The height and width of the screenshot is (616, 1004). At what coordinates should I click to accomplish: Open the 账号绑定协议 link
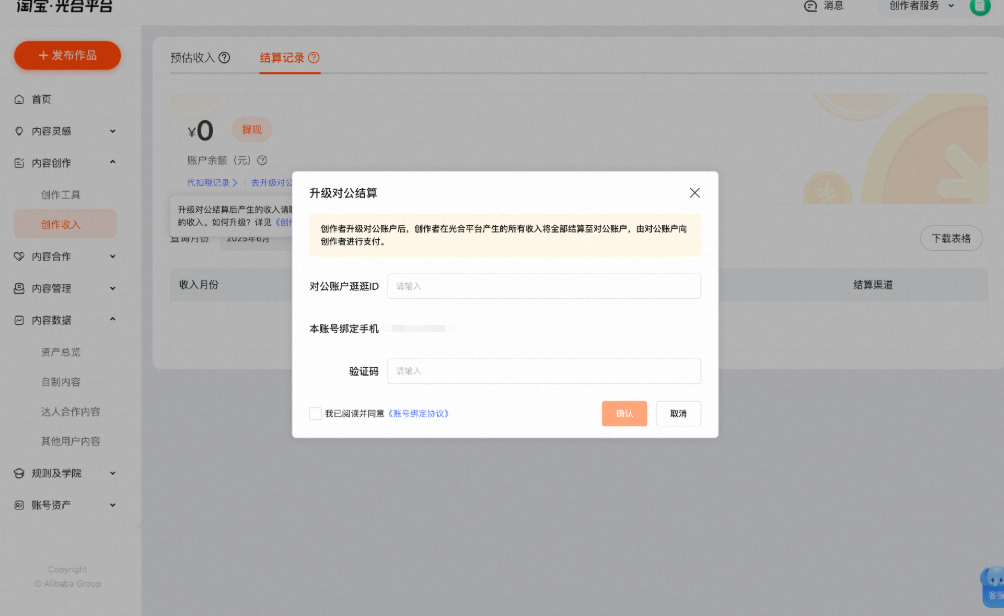(419, 414)
